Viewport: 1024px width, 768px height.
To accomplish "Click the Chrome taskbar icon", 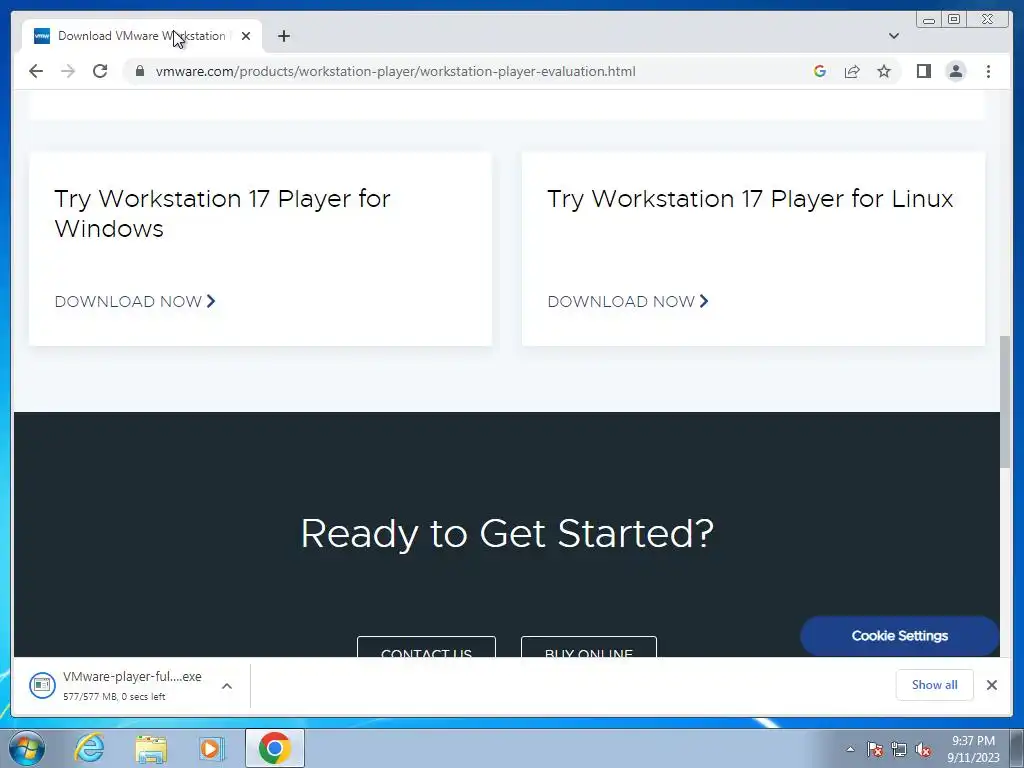I will click(274, 748).
